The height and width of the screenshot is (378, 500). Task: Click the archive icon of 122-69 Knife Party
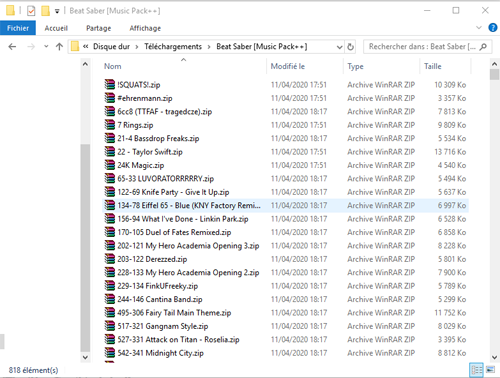(x=110, y=192)
